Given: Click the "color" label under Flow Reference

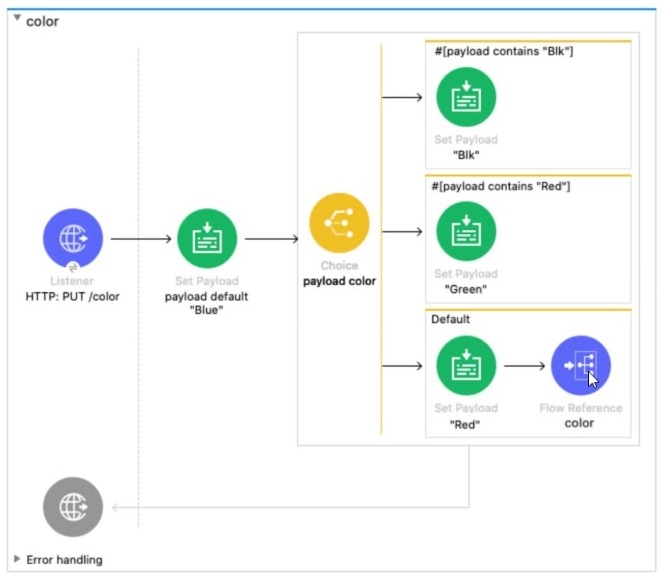Looking at the screenshot, I should click(x=579, y=423).
